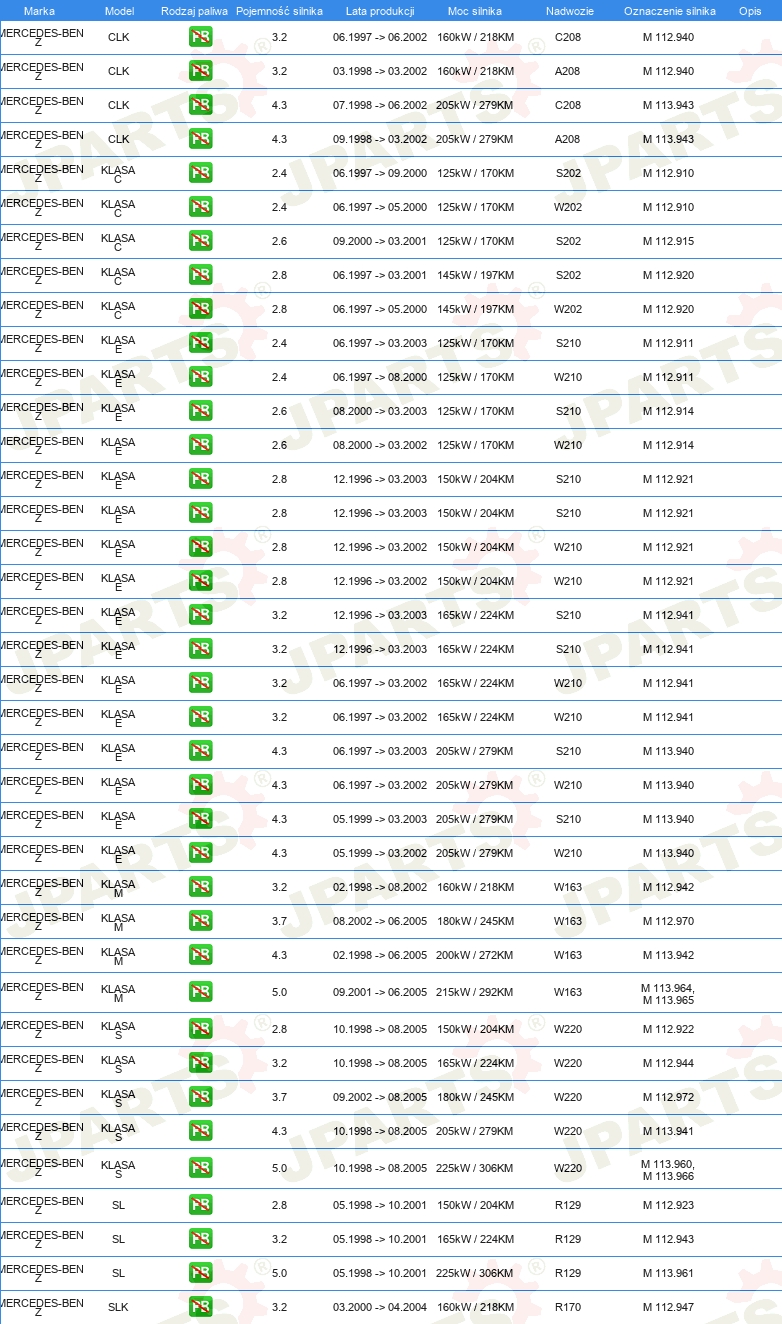Click production years 09.2000 -> 03.2001

tap(380, 241)
